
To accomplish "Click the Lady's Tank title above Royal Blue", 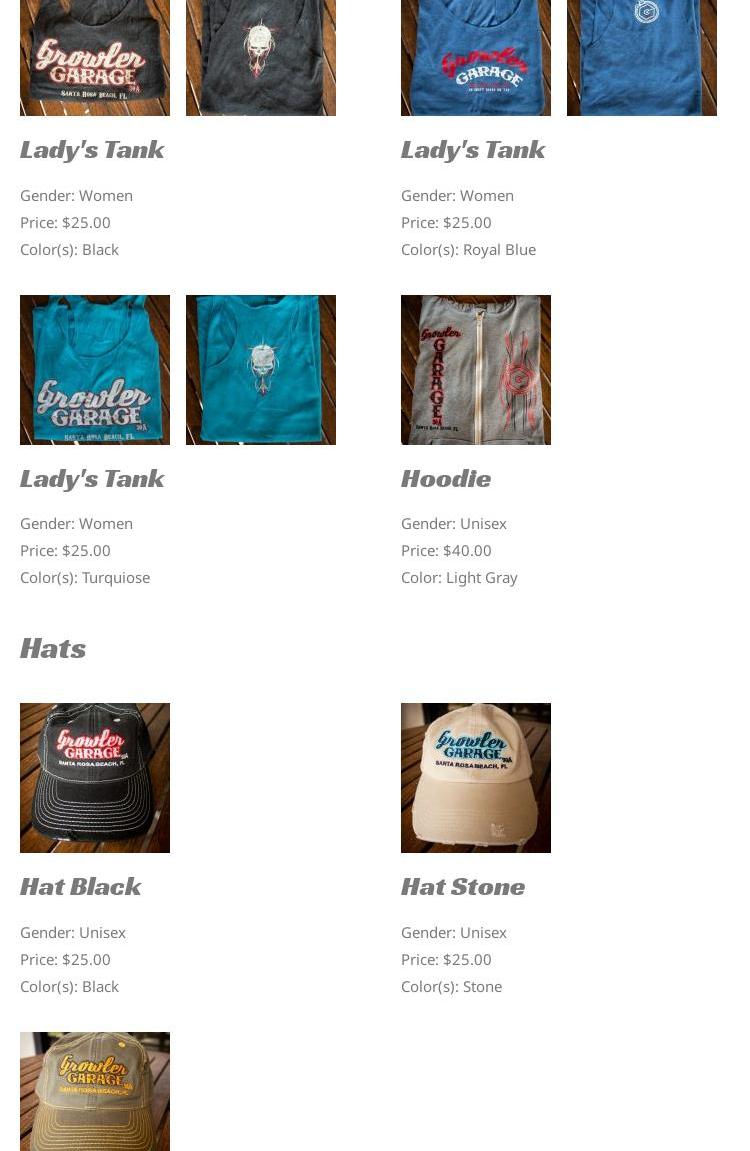I will 473,150.
